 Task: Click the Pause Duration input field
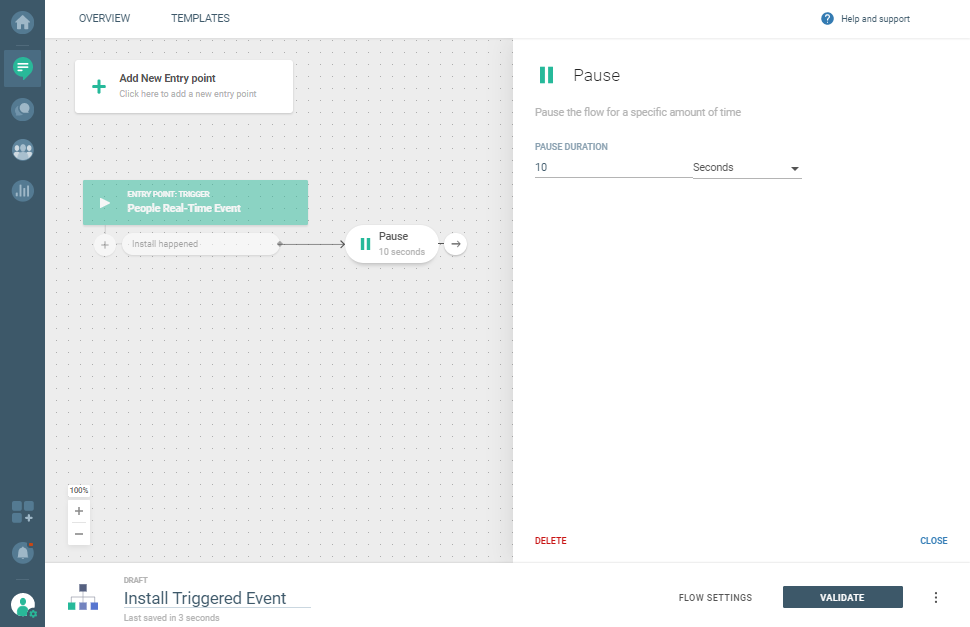(x=612, y=168)
